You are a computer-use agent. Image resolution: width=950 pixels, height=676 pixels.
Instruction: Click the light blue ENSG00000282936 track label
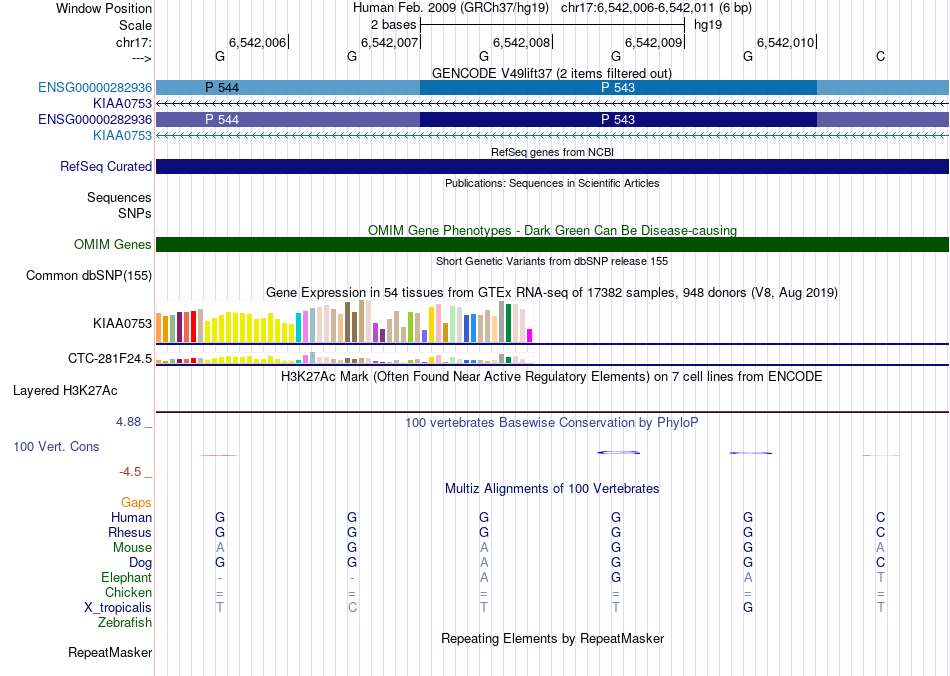click(x=95, y=87)
